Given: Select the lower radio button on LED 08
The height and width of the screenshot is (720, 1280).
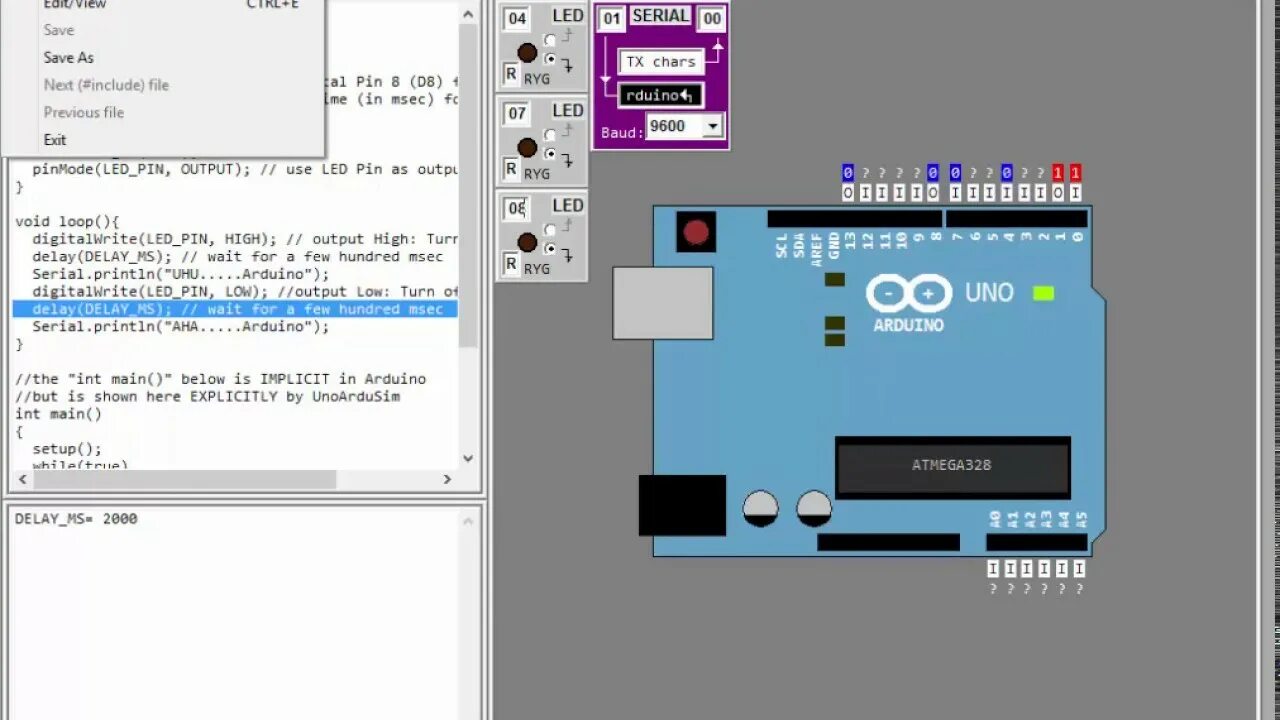Looking at the screenshot, I should pos(550,249).
